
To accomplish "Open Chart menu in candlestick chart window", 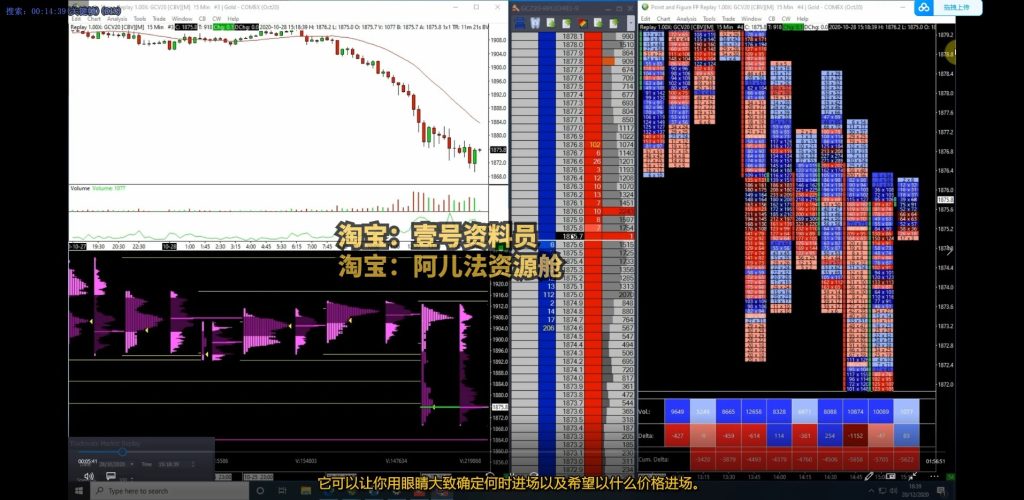I will pyautogui.click(x=93, y=19).
